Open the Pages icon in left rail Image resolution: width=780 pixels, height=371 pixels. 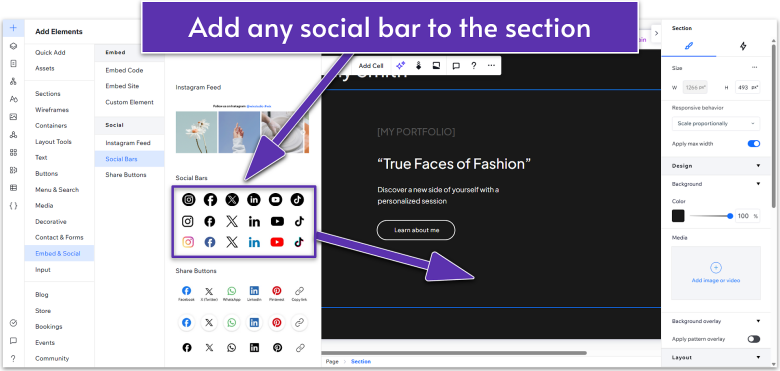(x=13, y=64)
